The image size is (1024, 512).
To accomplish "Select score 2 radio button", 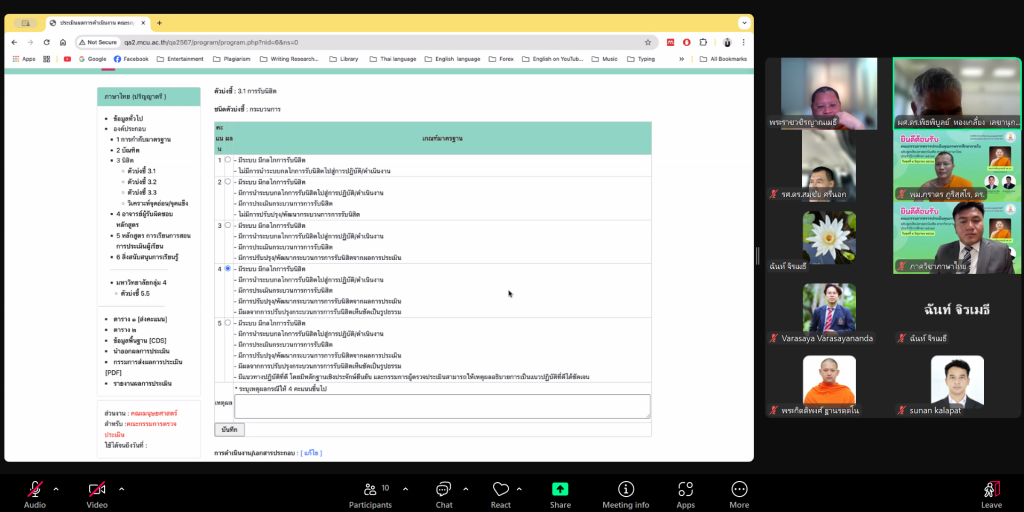I will [x=227, y=182].
